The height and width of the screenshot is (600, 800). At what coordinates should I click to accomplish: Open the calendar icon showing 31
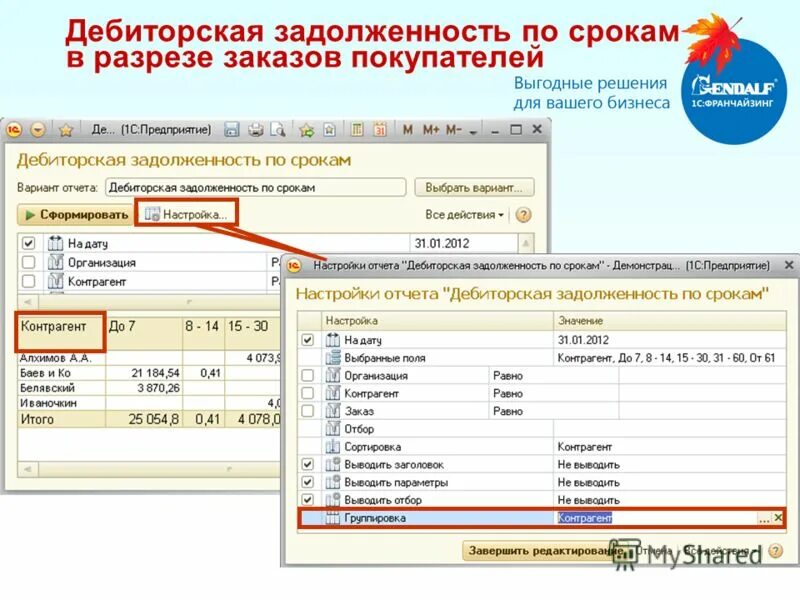[380, 130]
